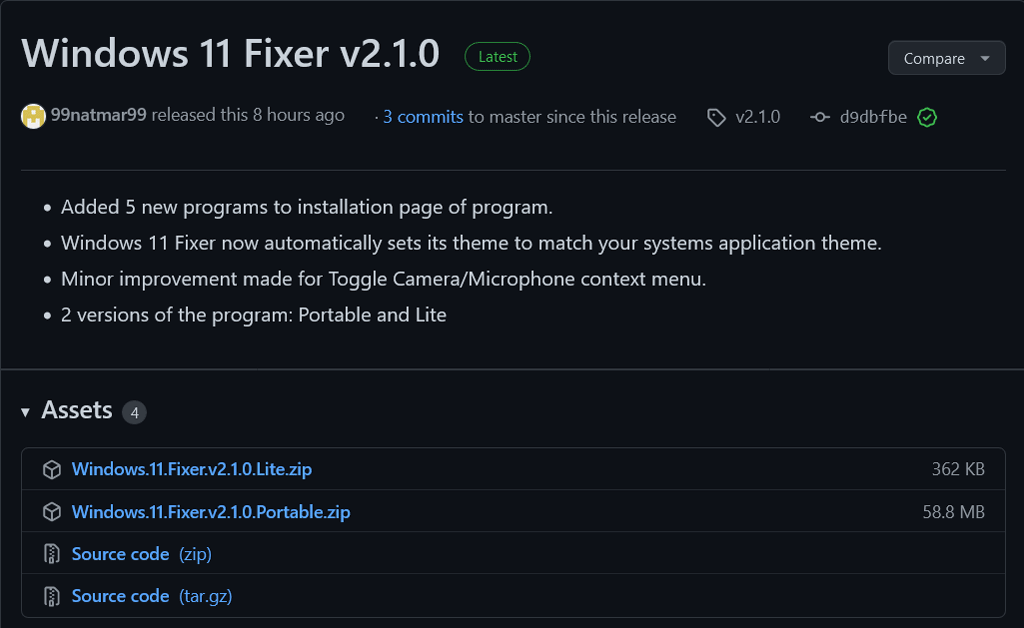Viewport: 1024px width, 628px height.
Task: Click the file icon for Source code zip
Action: tap(52, 554)
